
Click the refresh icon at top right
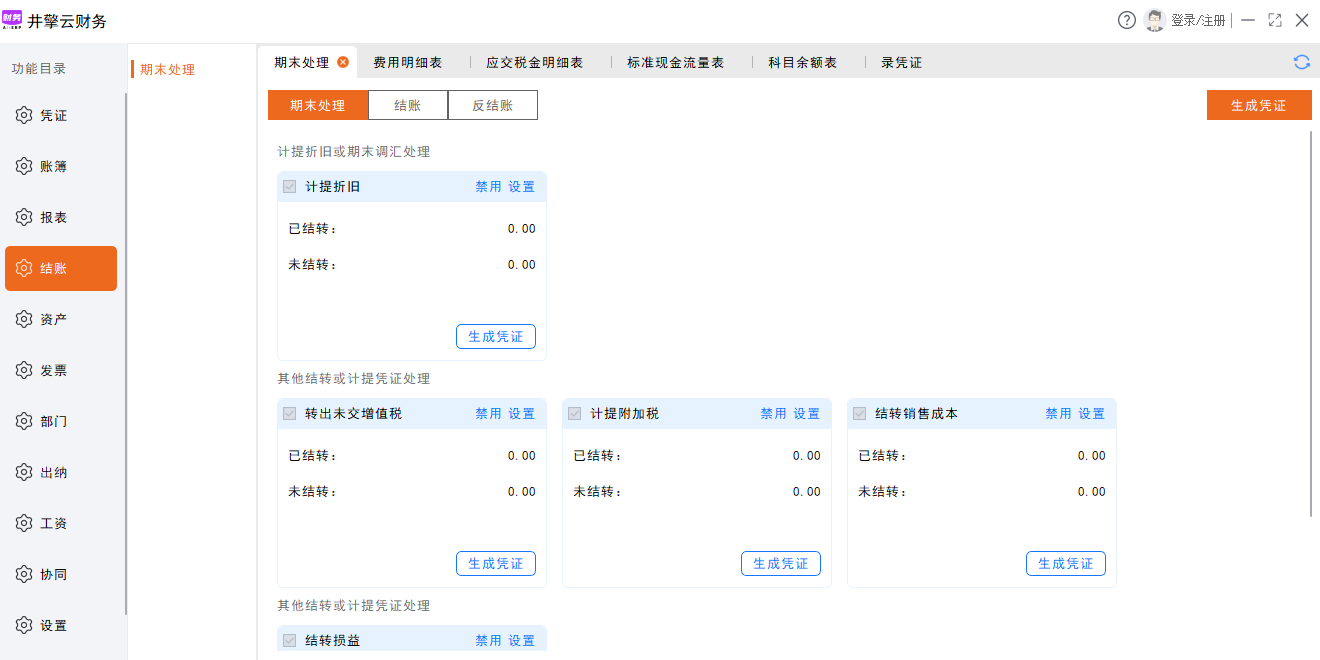coord(1301,62)
